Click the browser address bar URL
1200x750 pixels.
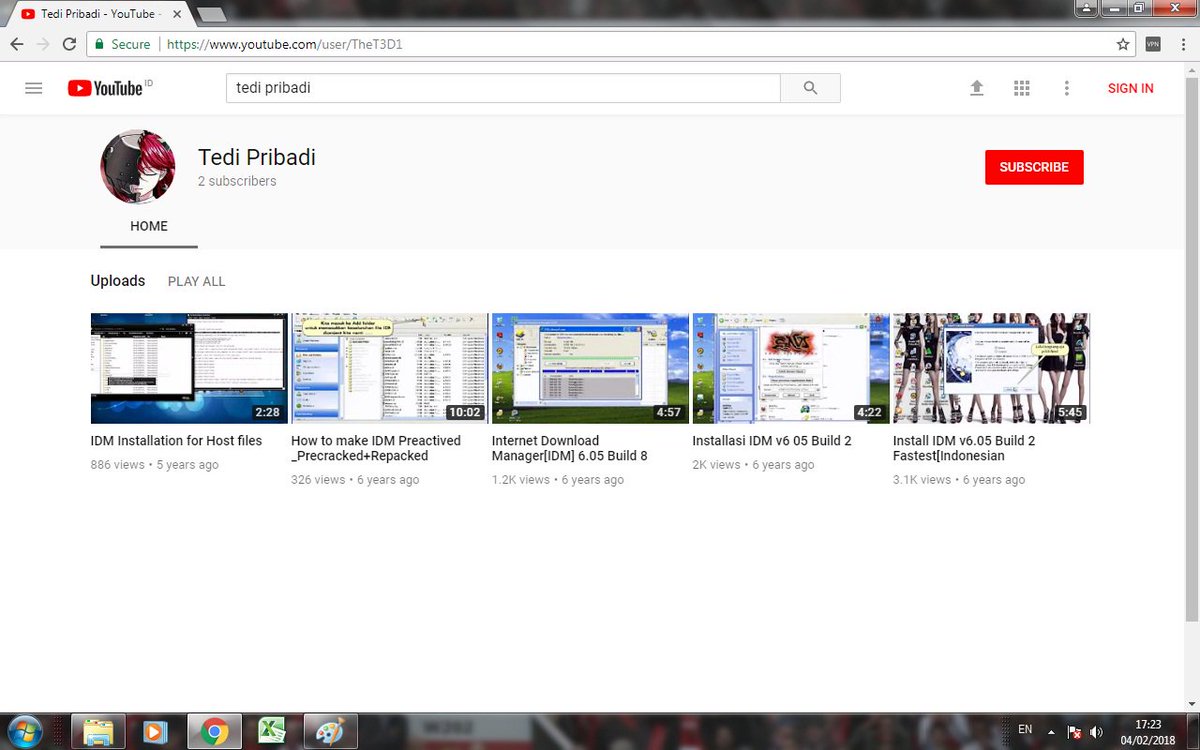click(x=285, y=45)
